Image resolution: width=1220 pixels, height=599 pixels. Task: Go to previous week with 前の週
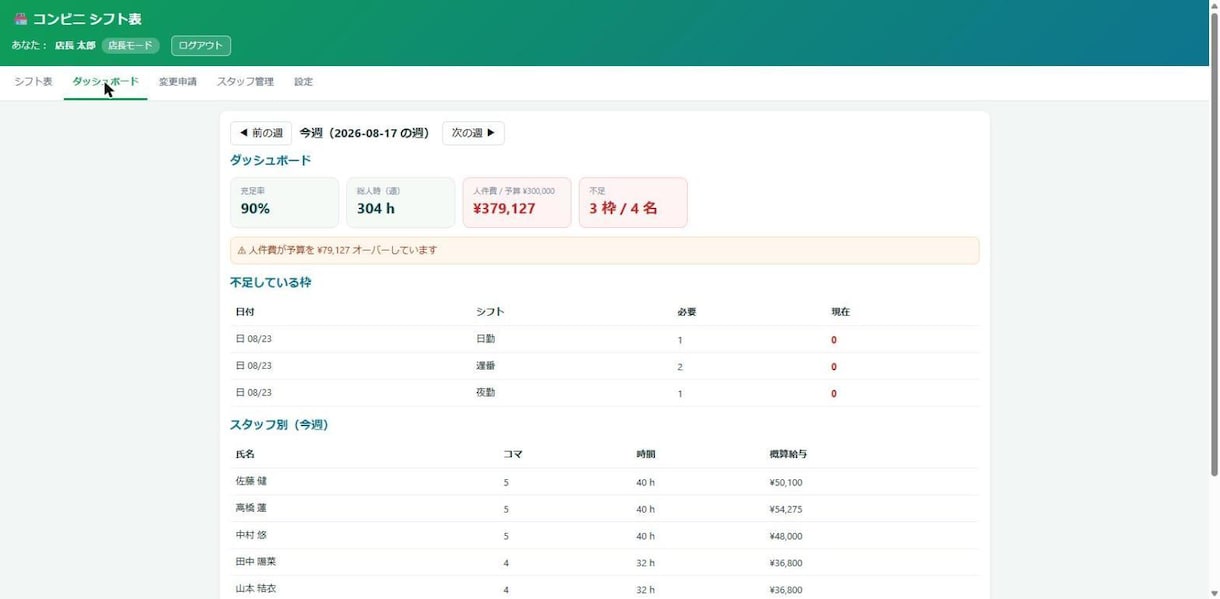tap(261, 133)
